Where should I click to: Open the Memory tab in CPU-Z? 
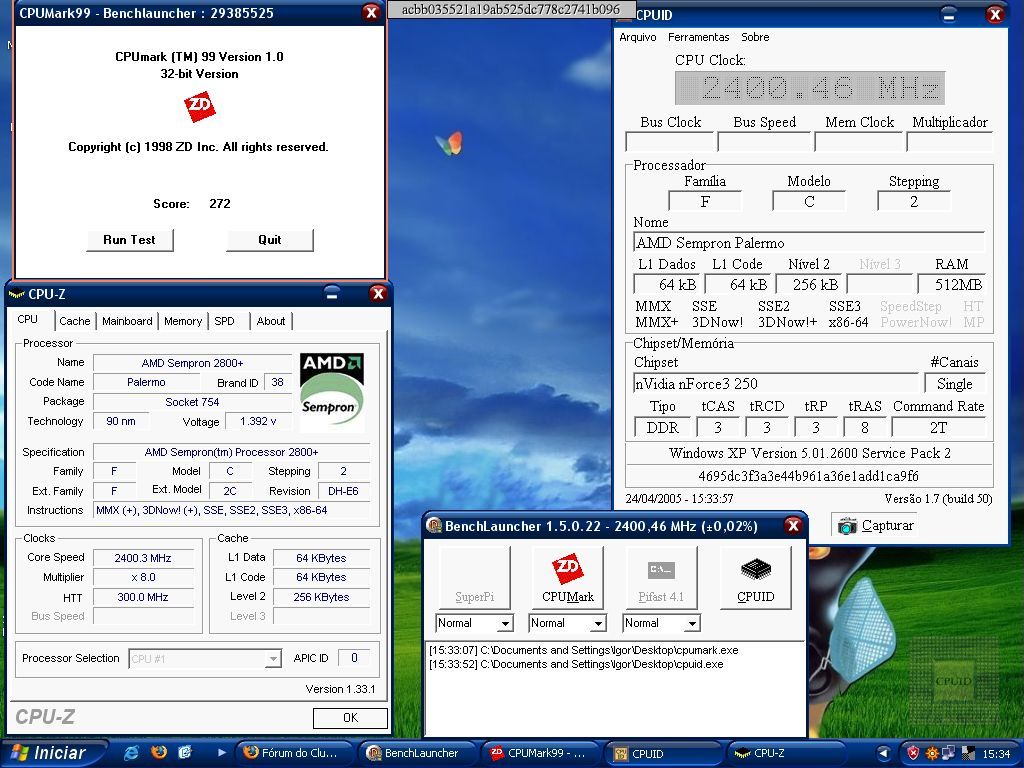[x=183, y=321]
